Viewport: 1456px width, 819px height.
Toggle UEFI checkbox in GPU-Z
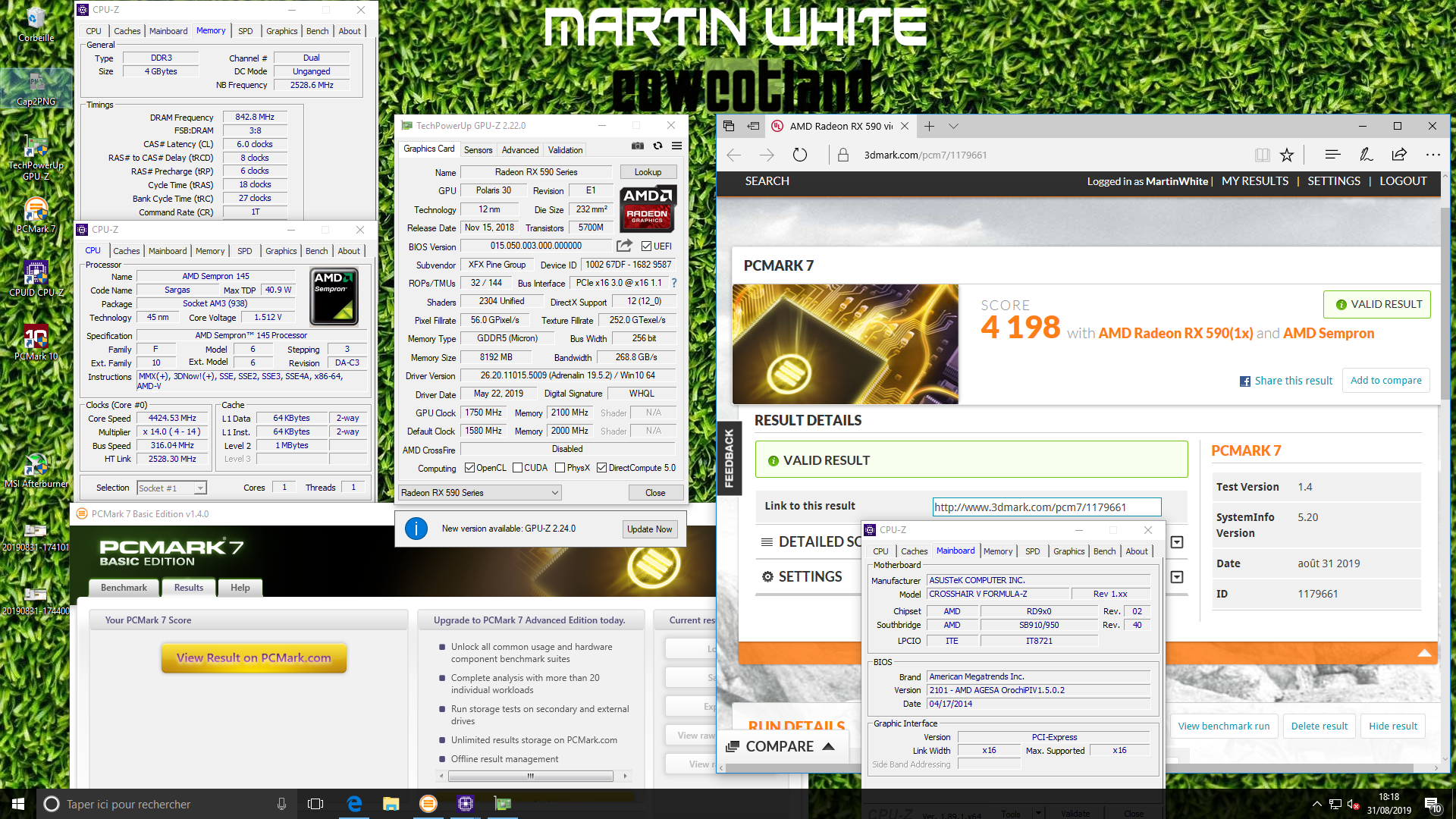[646, 246]
